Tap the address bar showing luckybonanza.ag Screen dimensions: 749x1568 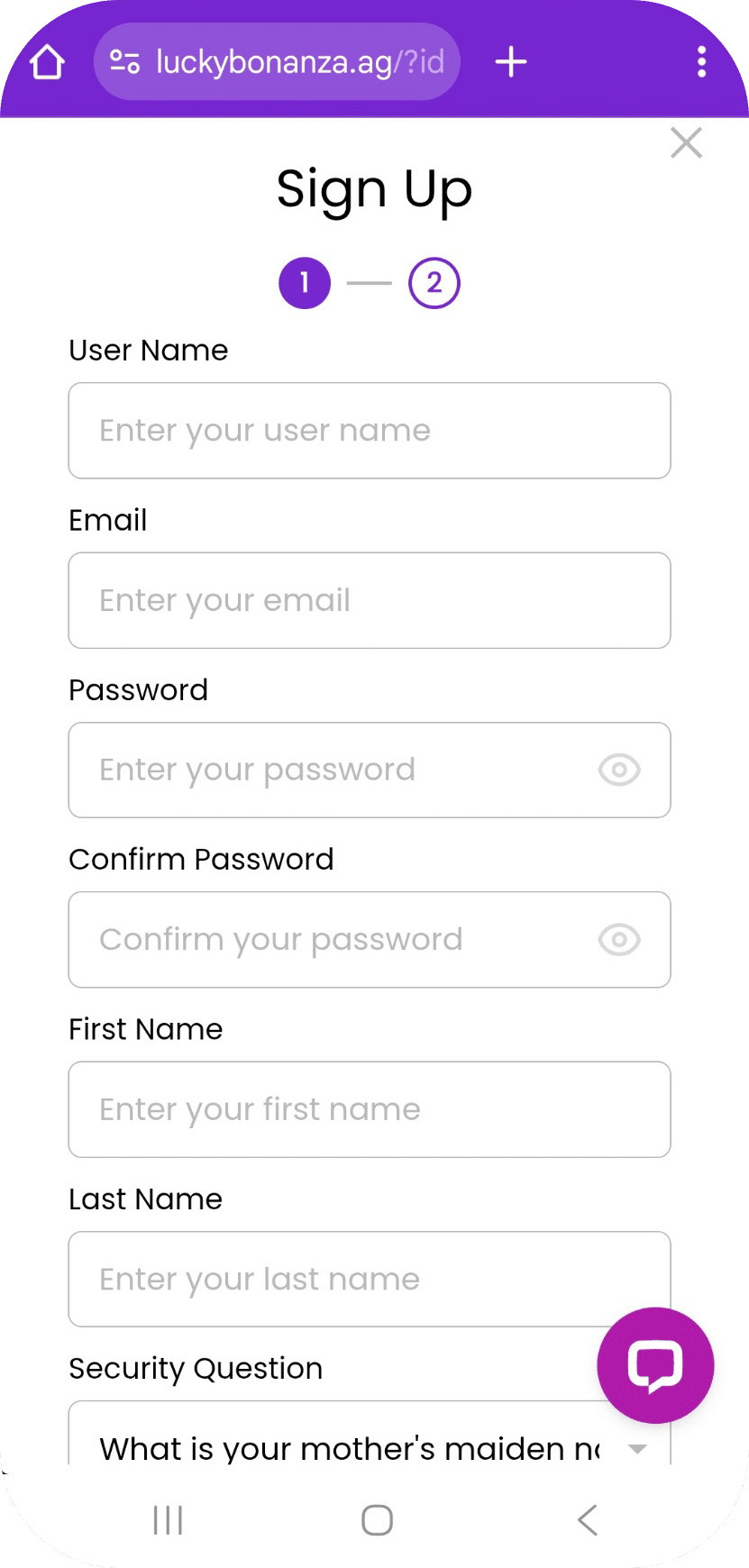click(297, 61)
